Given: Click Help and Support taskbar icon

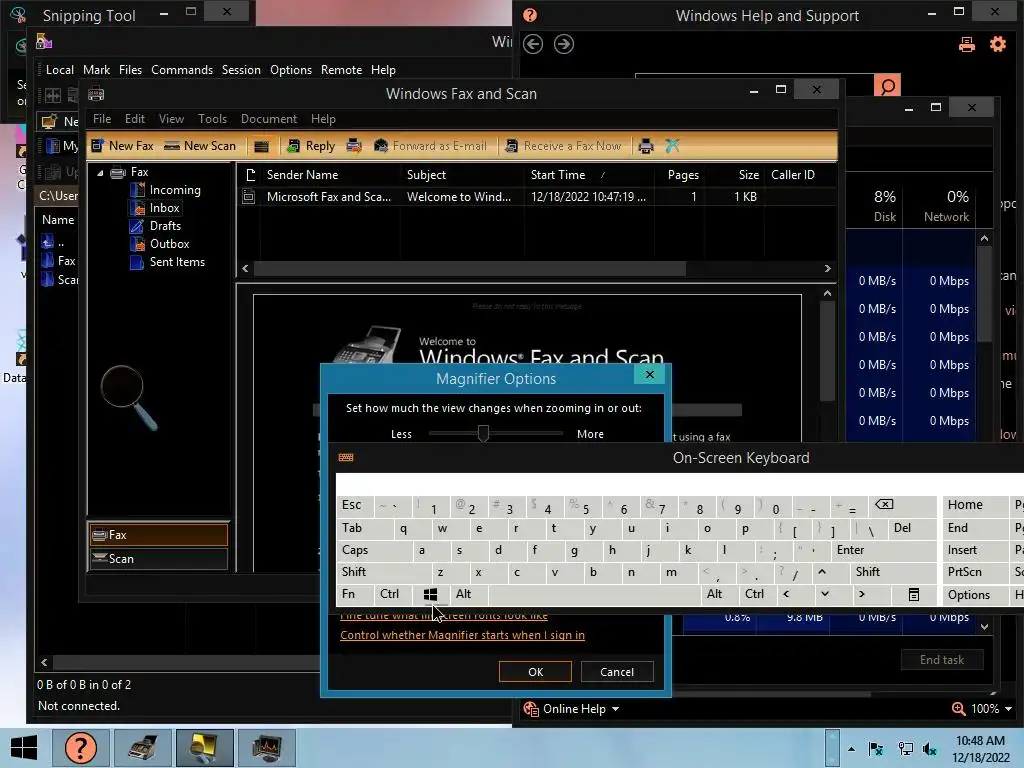Looking at the screenshot, I should (80, 748).
